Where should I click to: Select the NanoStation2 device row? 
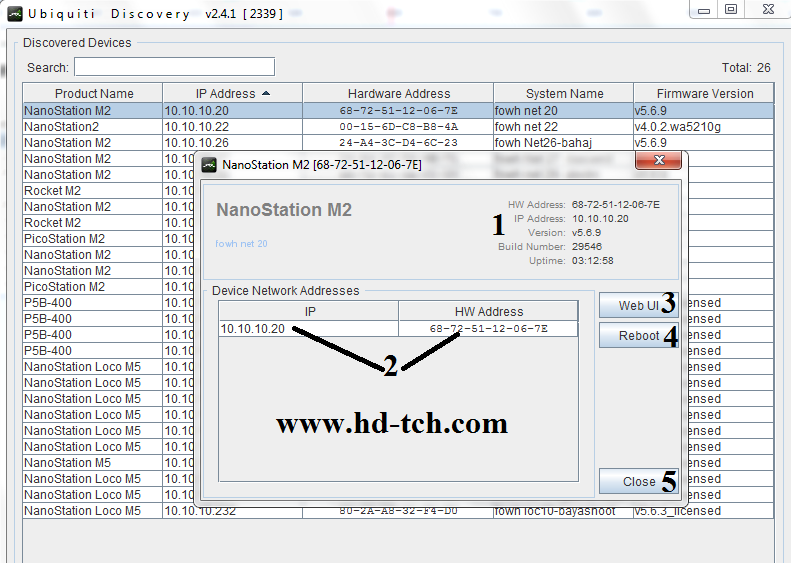pos(92,127)
